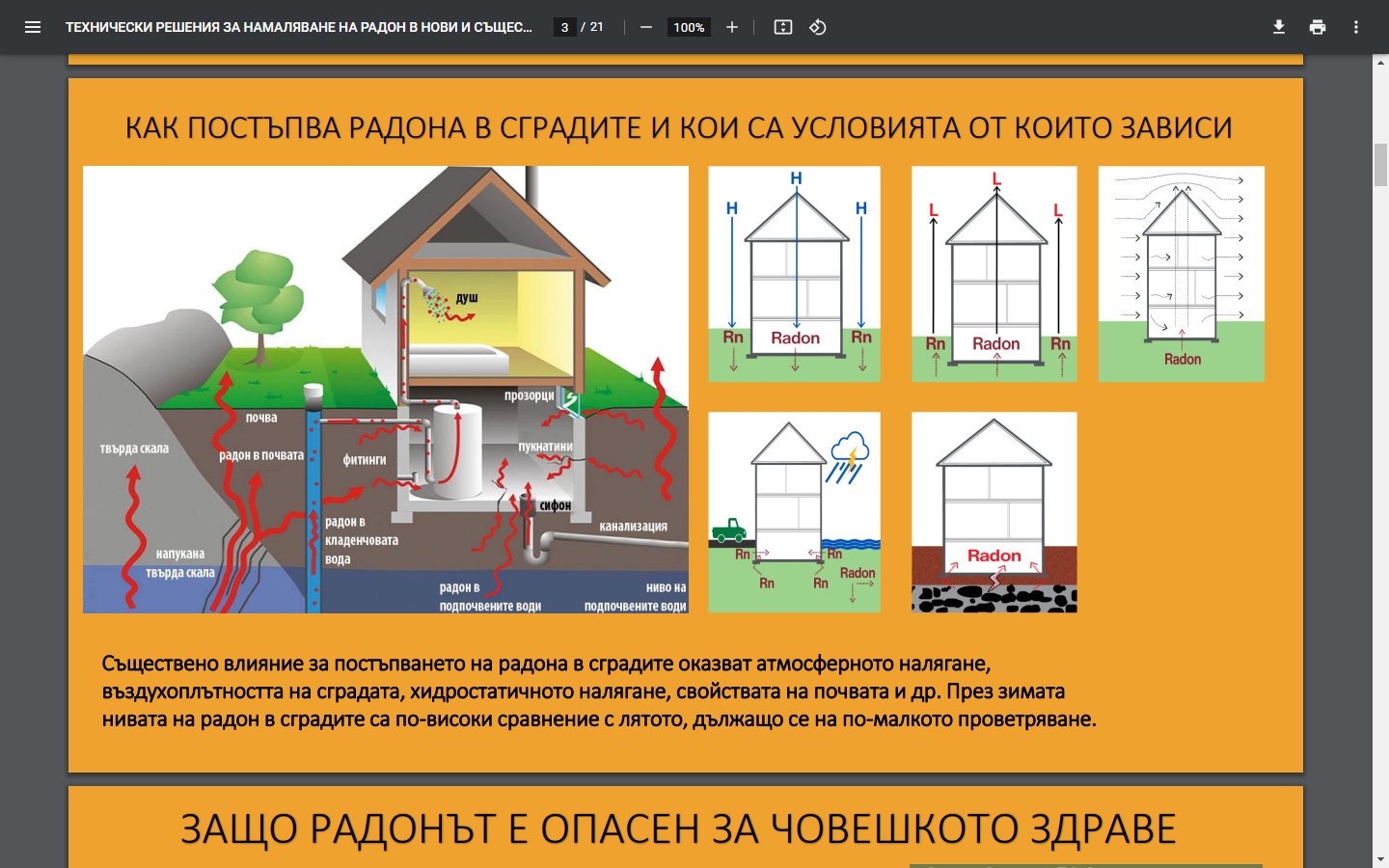Click the cracked rock foundation house diagram
Screen dimensions: 1389x868
994,512
